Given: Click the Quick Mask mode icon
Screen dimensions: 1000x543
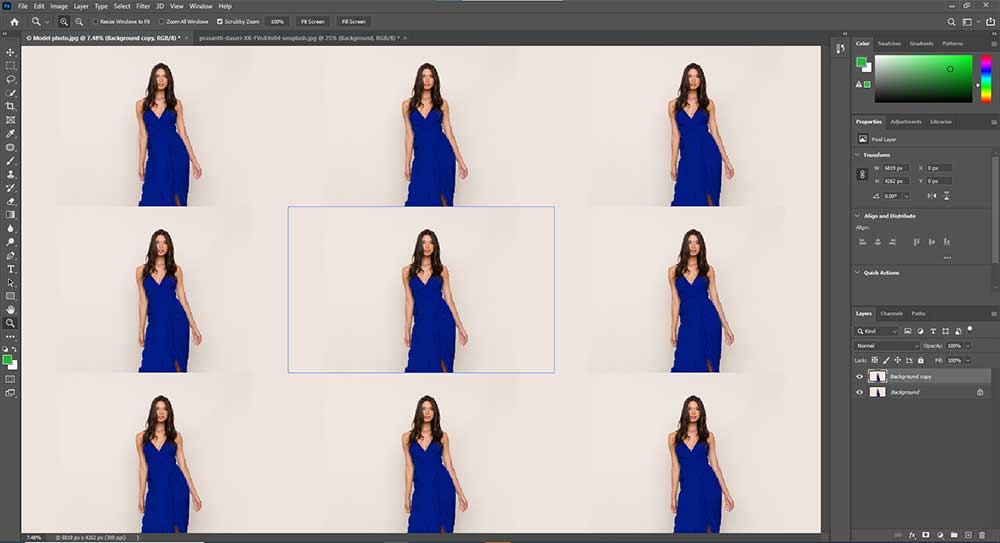Looking at the screenshot, I should [x=10, y=379].
